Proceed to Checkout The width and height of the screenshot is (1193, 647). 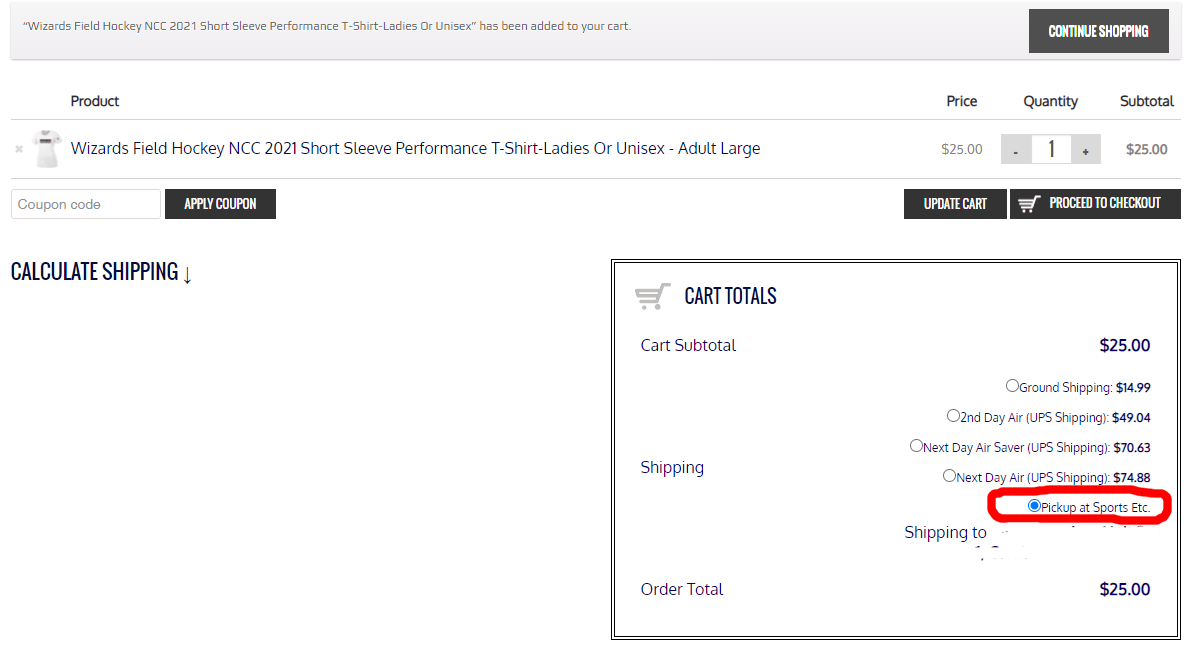coord(1104,203)
